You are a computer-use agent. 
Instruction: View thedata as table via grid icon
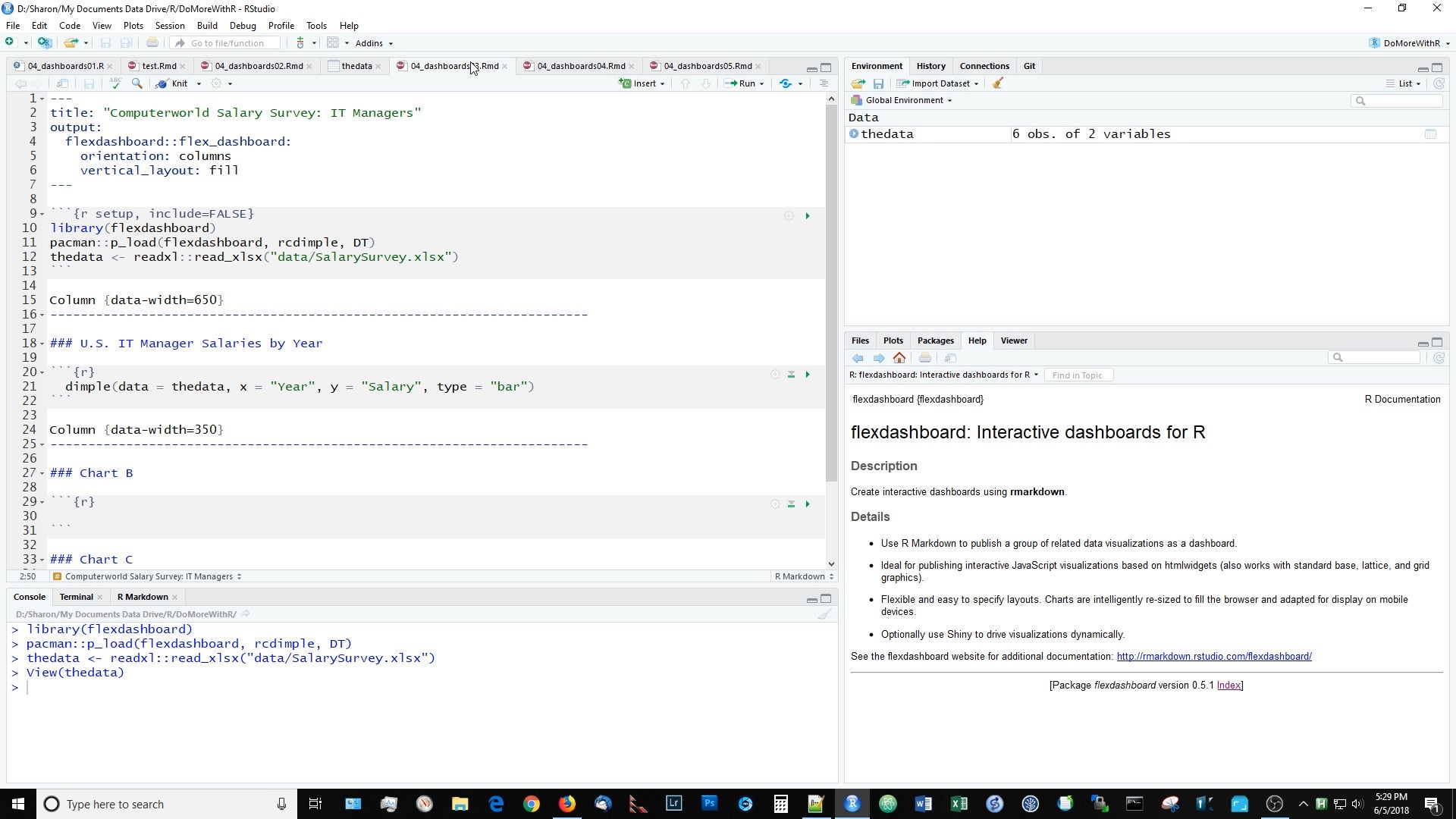(1430, 134)
